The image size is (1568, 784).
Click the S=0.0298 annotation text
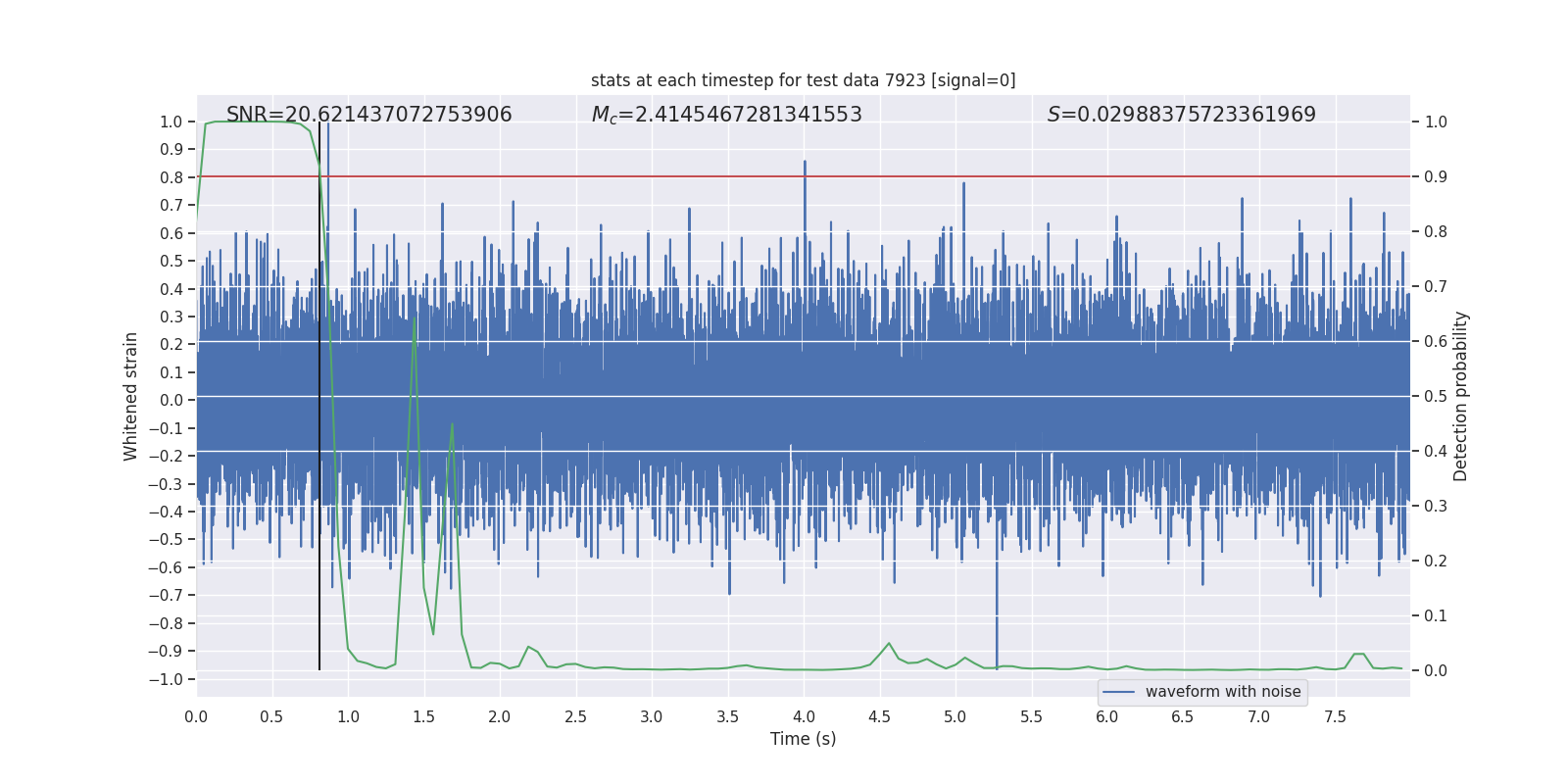(x=1181, y=115)
